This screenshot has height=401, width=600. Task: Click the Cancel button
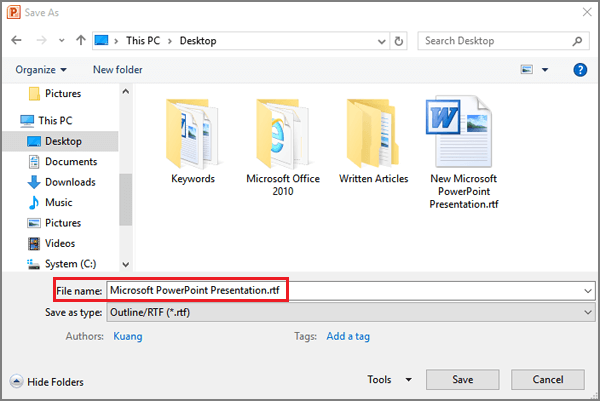coord(548,380)
